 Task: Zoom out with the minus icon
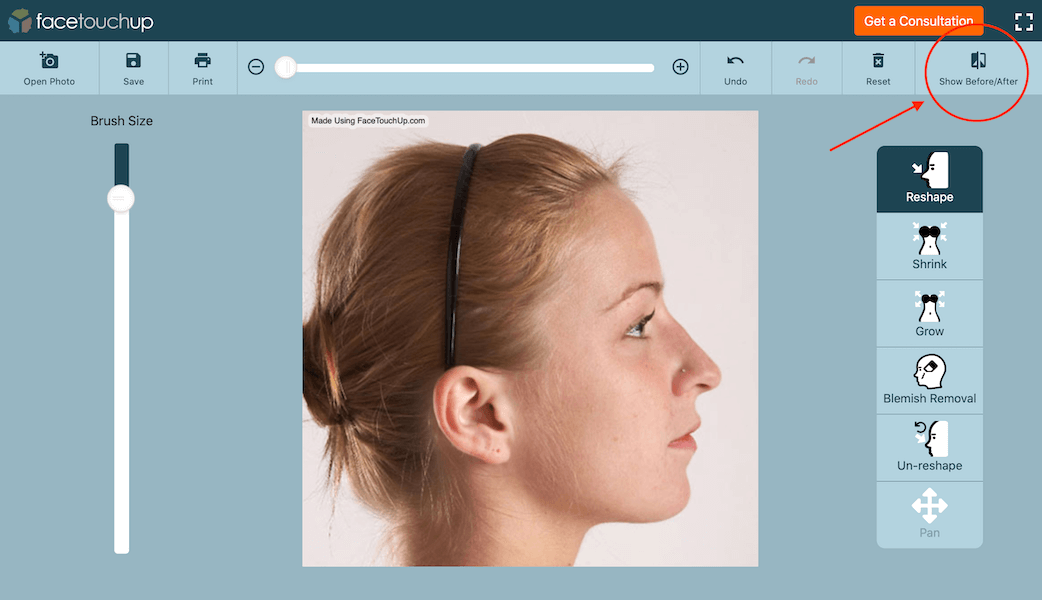(256, 67)
